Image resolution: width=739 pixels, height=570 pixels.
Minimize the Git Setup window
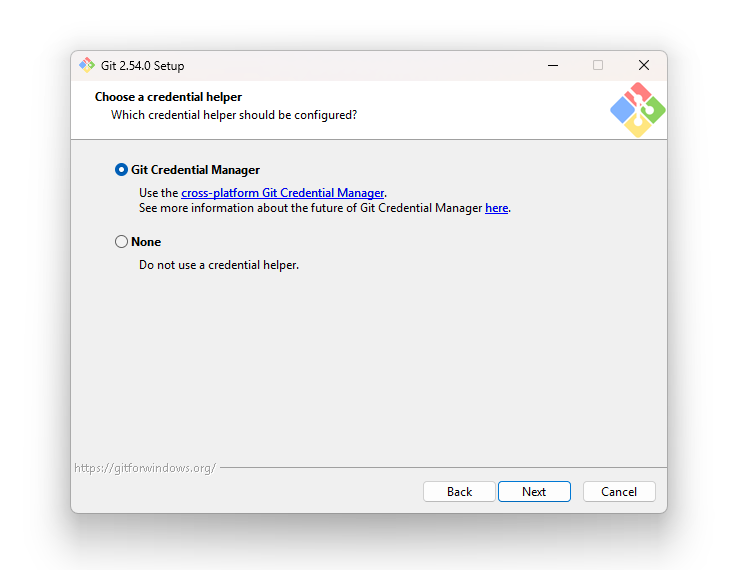tap(553, 66)
